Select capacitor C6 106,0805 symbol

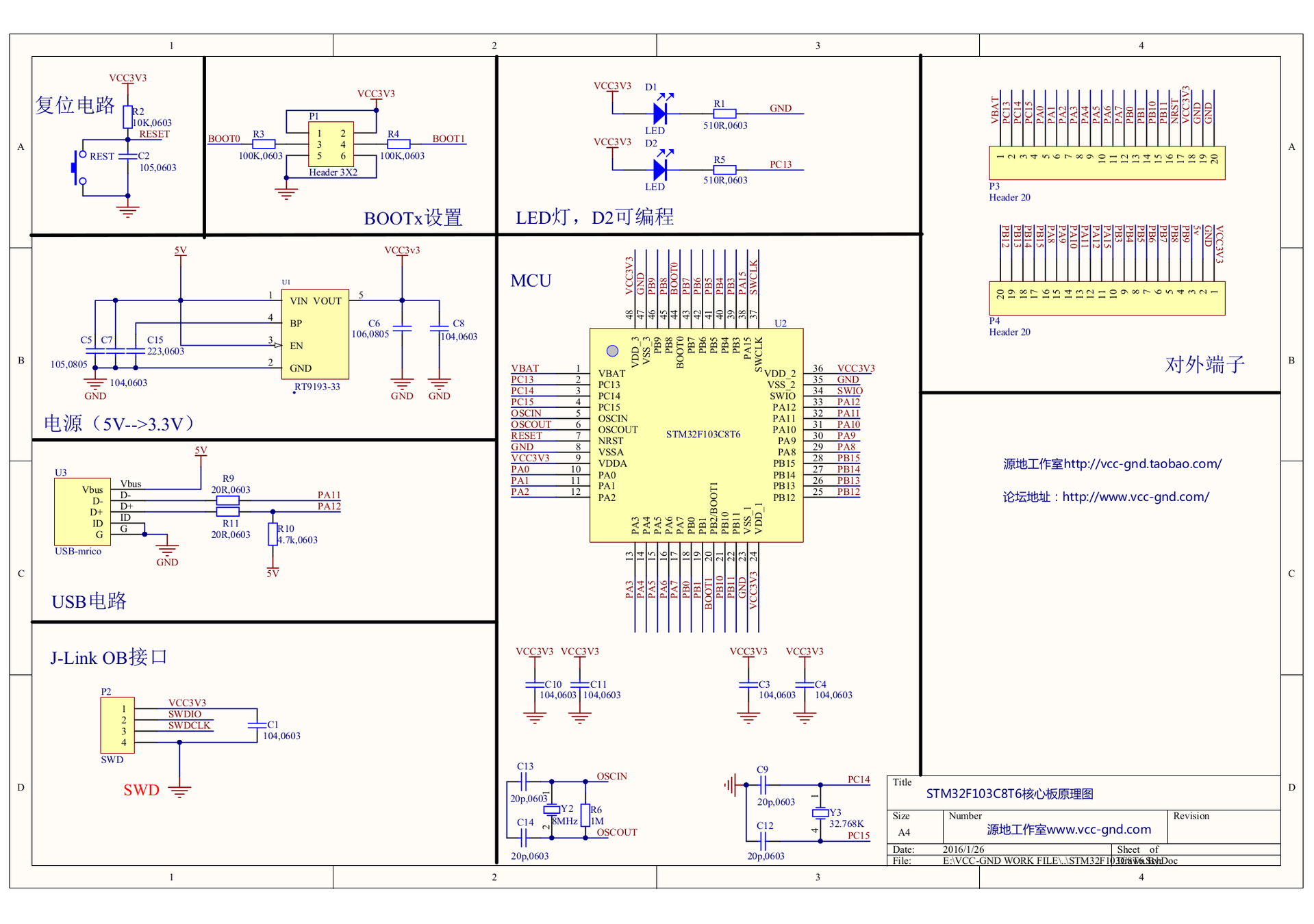(402, 328)
